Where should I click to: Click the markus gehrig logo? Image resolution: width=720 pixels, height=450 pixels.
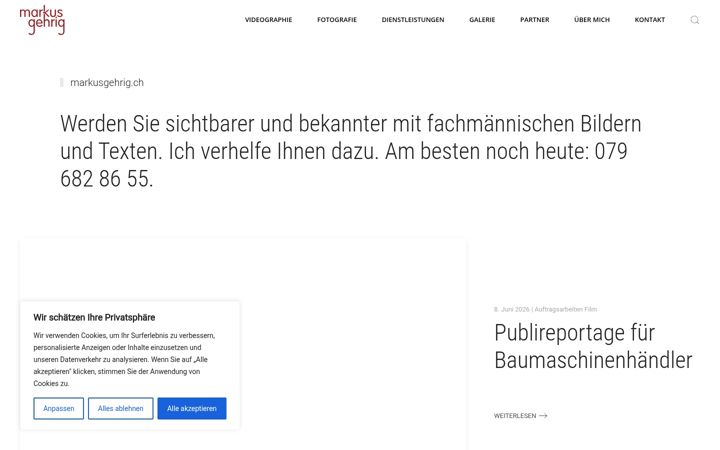pos(42,21)
